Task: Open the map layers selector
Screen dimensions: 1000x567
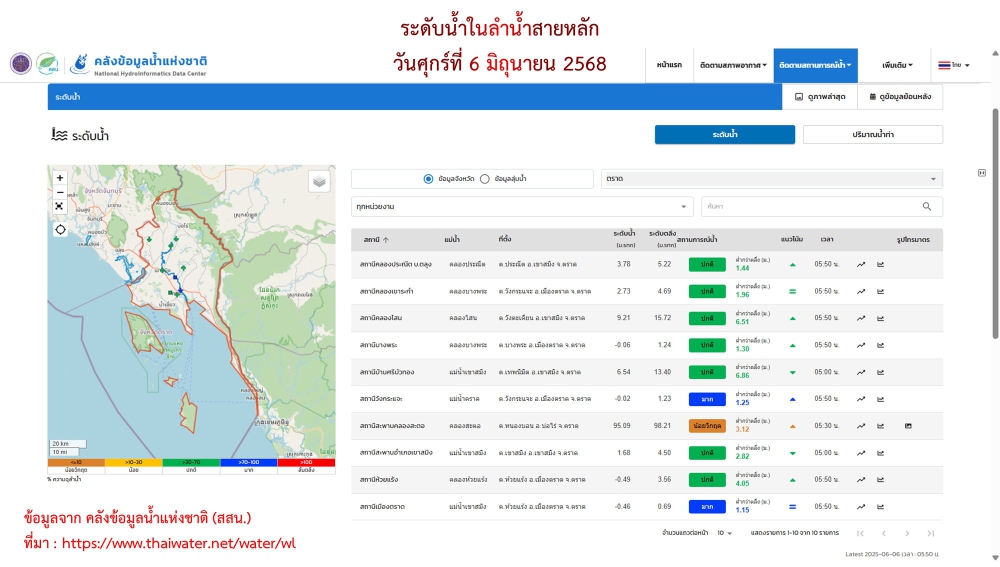Action: [x=319, y=181]
